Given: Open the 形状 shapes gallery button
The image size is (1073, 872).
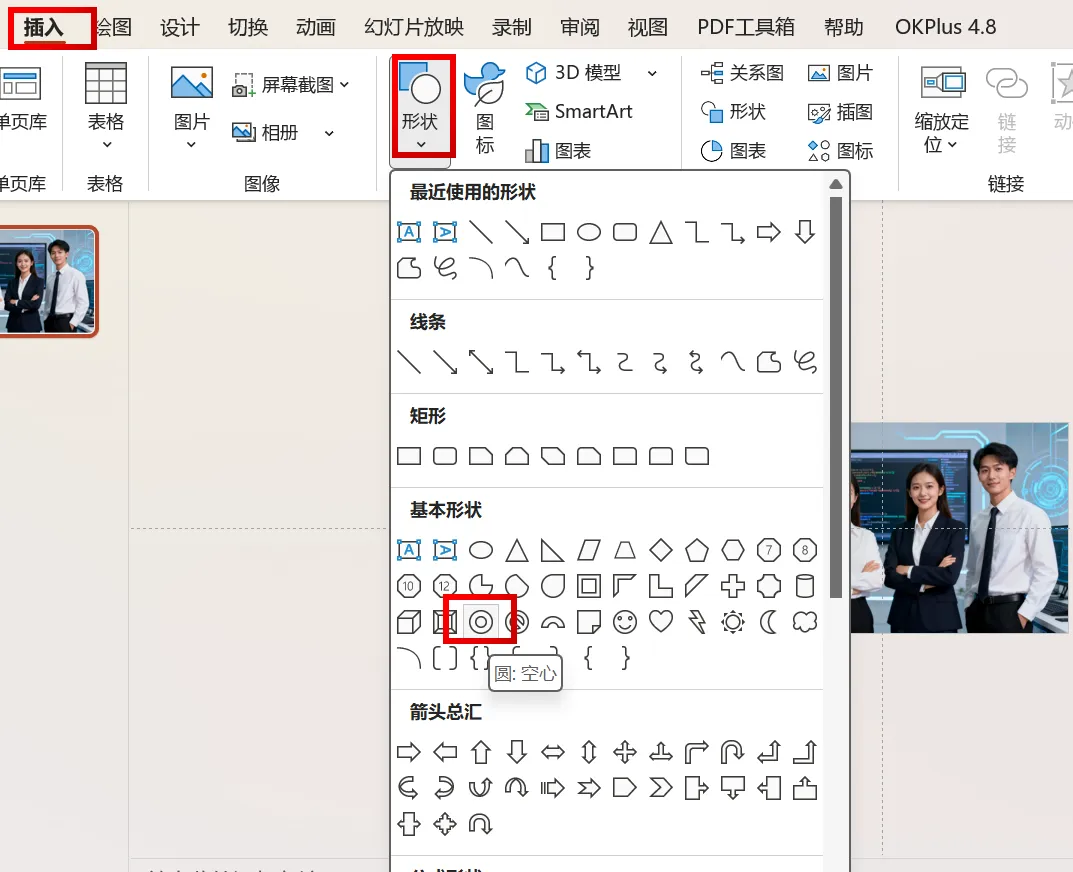Looking at the screenshot, I should click(x=420, y=106).
